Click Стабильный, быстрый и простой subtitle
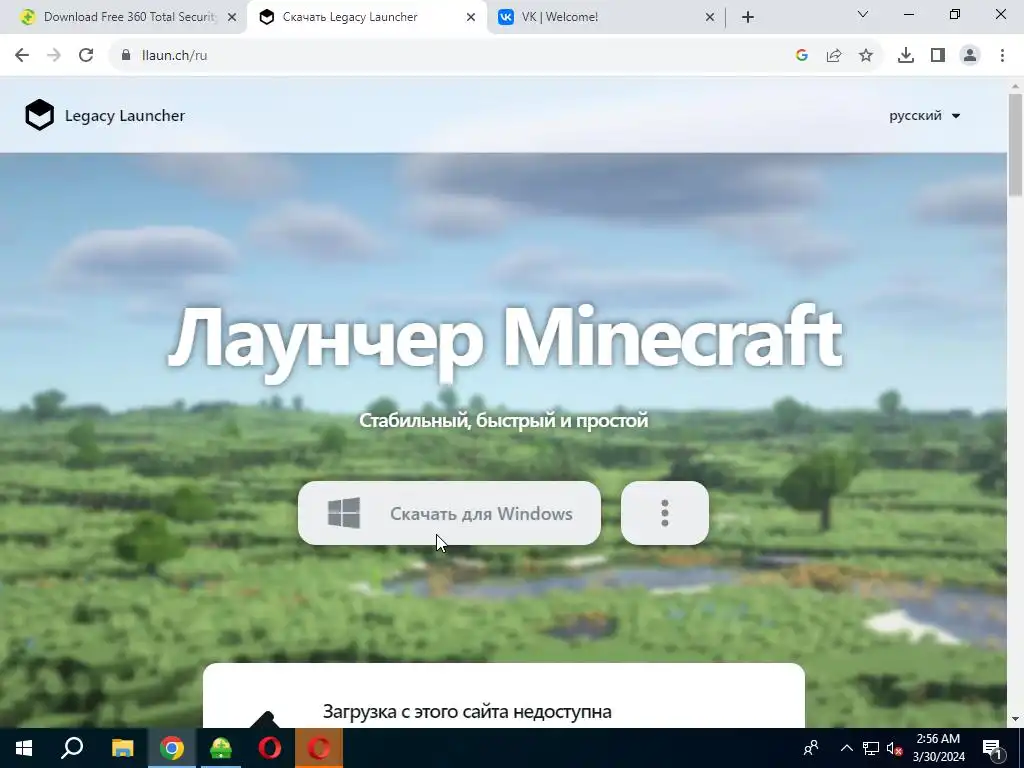Viewport: 1024px width, 768px height. 504,420
